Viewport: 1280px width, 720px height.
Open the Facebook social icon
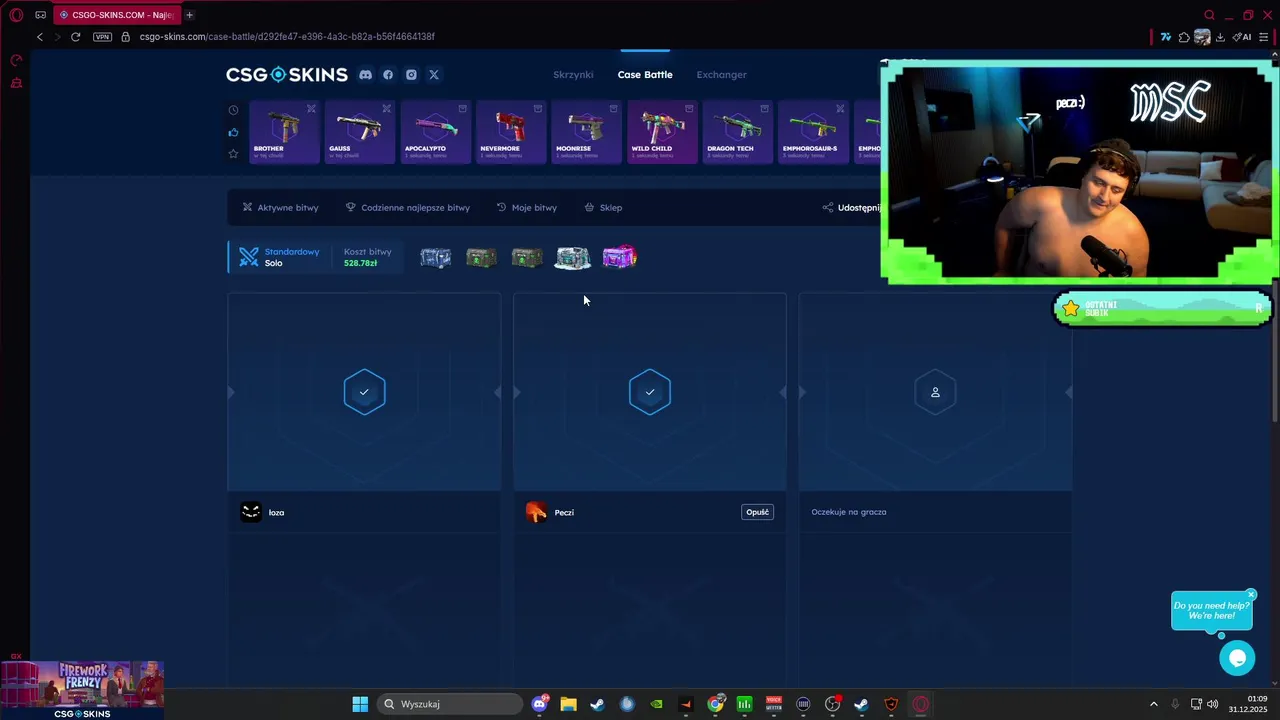[388, 75]
